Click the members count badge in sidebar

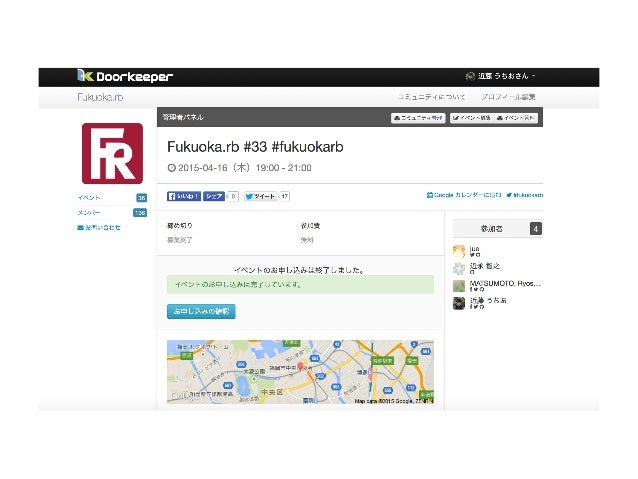[x=140, y=213]
